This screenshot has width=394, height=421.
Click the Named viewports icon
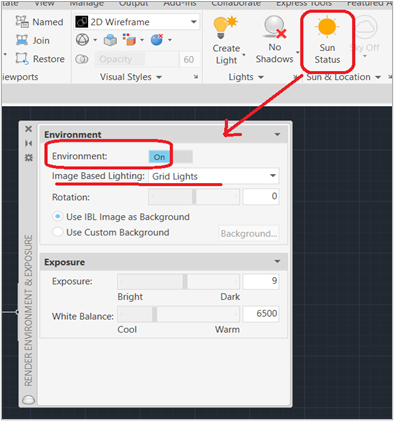[x=22, y=22]
